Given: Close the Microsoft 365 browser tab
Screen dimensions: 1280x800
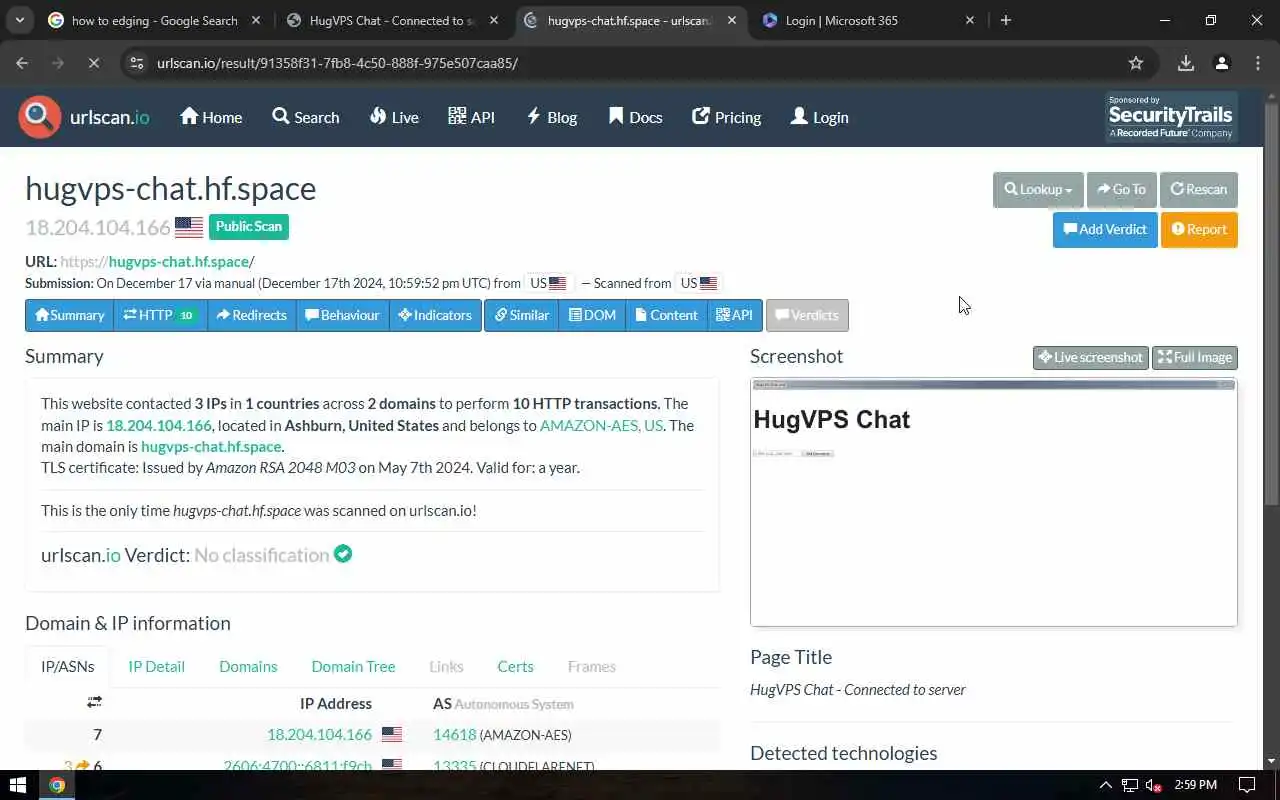Looking at the screenshot, I should (969, 20).
